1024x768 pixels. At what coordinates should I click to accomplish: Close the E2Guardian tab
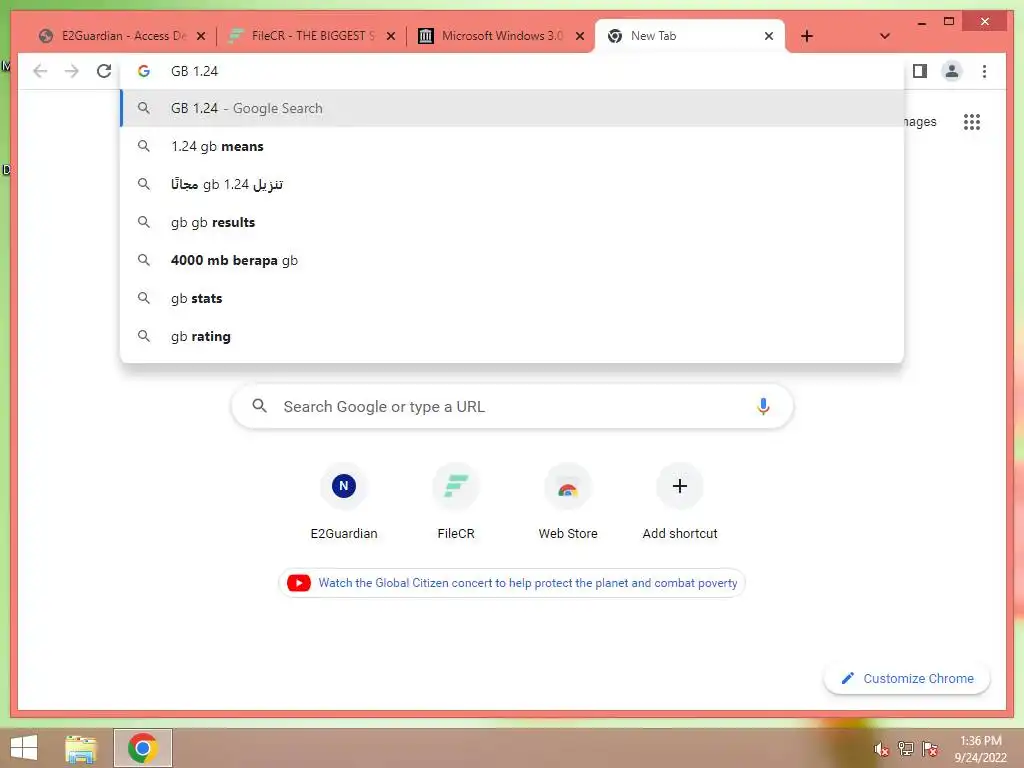pos(200,36)
